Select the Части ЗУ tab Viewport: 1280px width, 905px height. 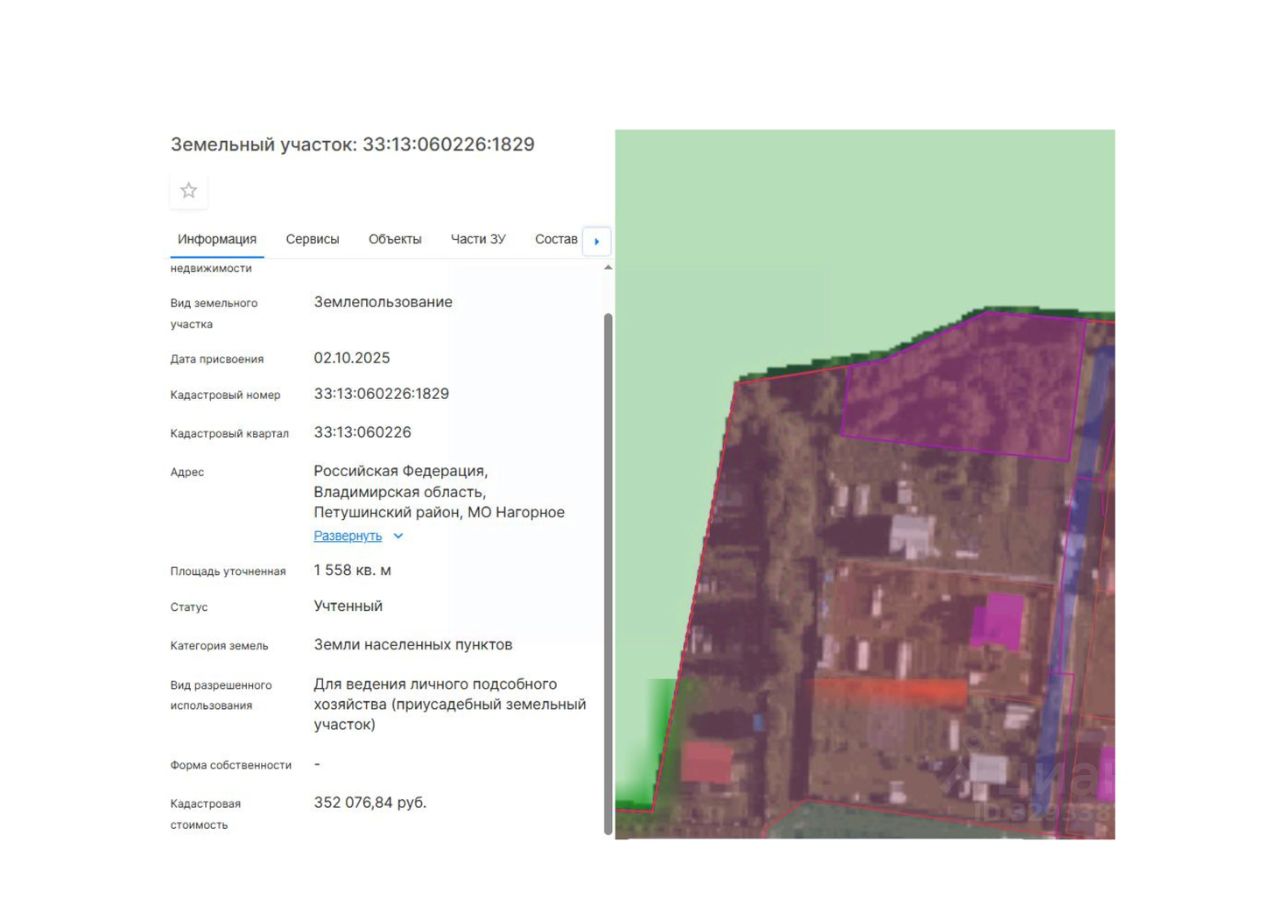(x=478, y=239)
